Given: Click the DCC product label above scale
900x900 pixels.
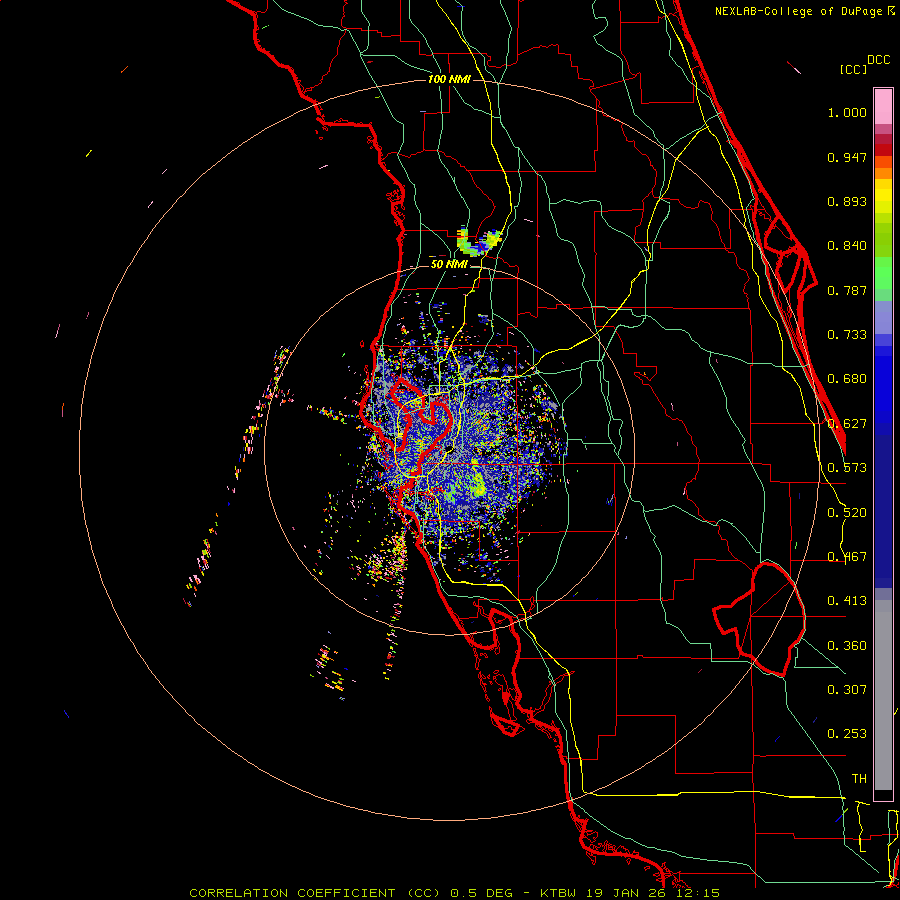Looking at the screenshot, I should pos(879,60).
